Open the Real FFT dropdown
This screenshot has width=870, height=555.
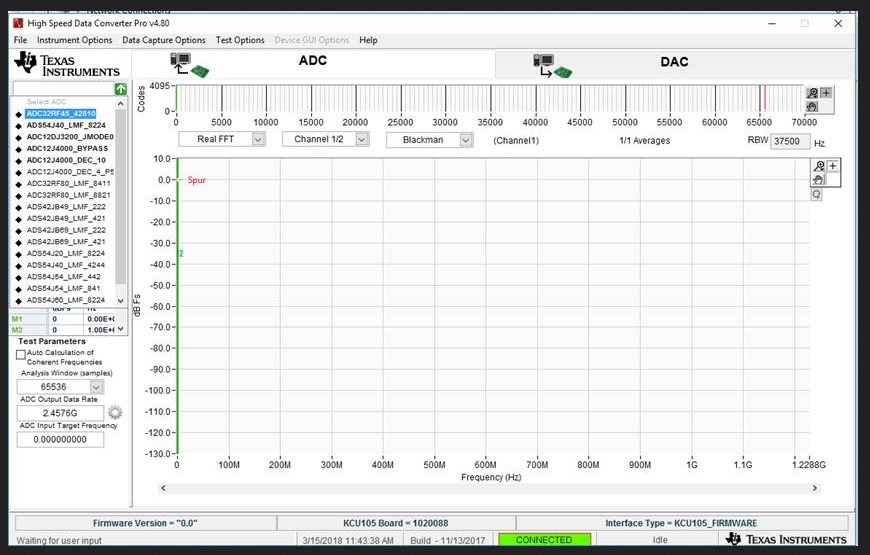(258, 139)
